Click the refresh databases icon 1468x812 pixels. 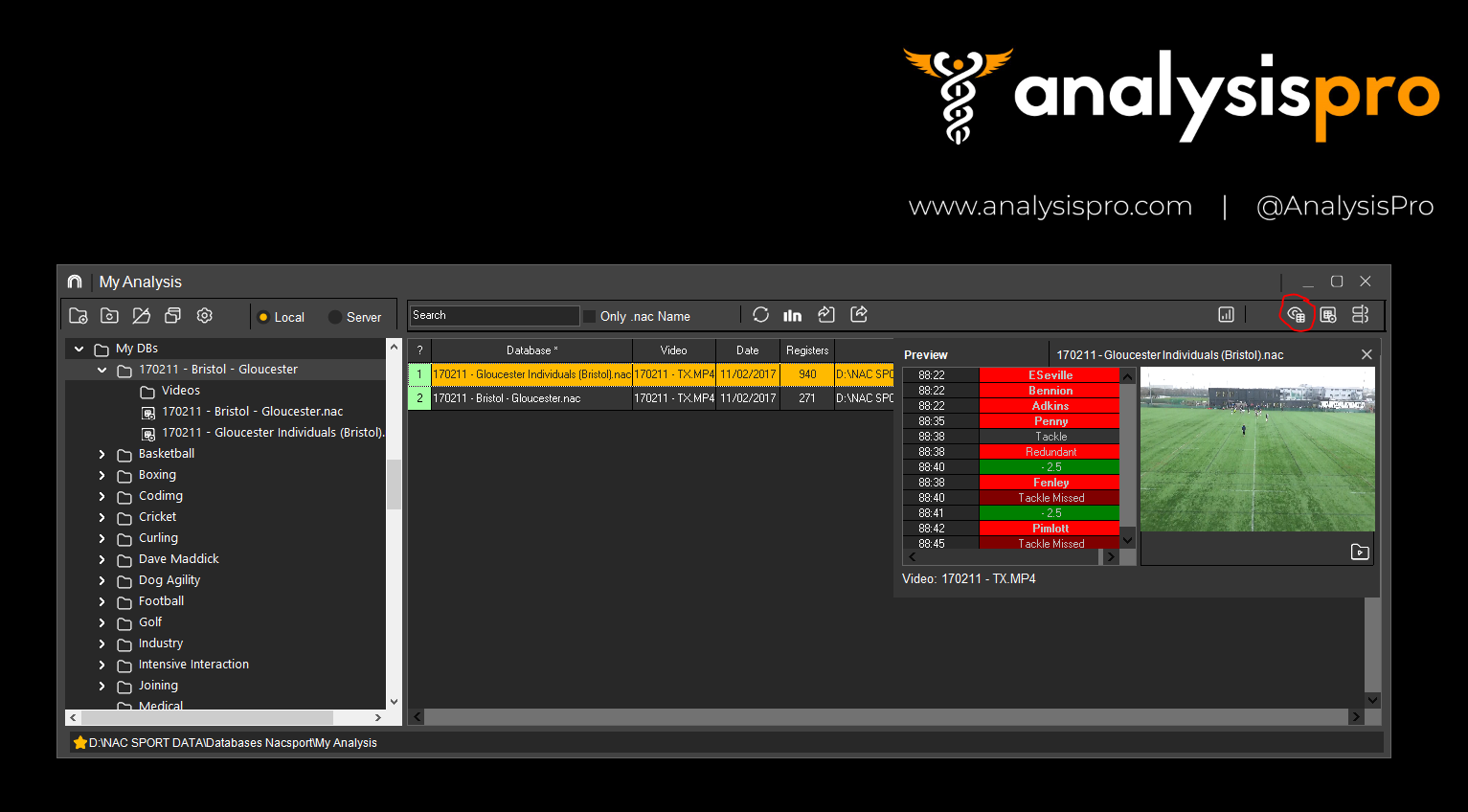[x=761, y=314]
